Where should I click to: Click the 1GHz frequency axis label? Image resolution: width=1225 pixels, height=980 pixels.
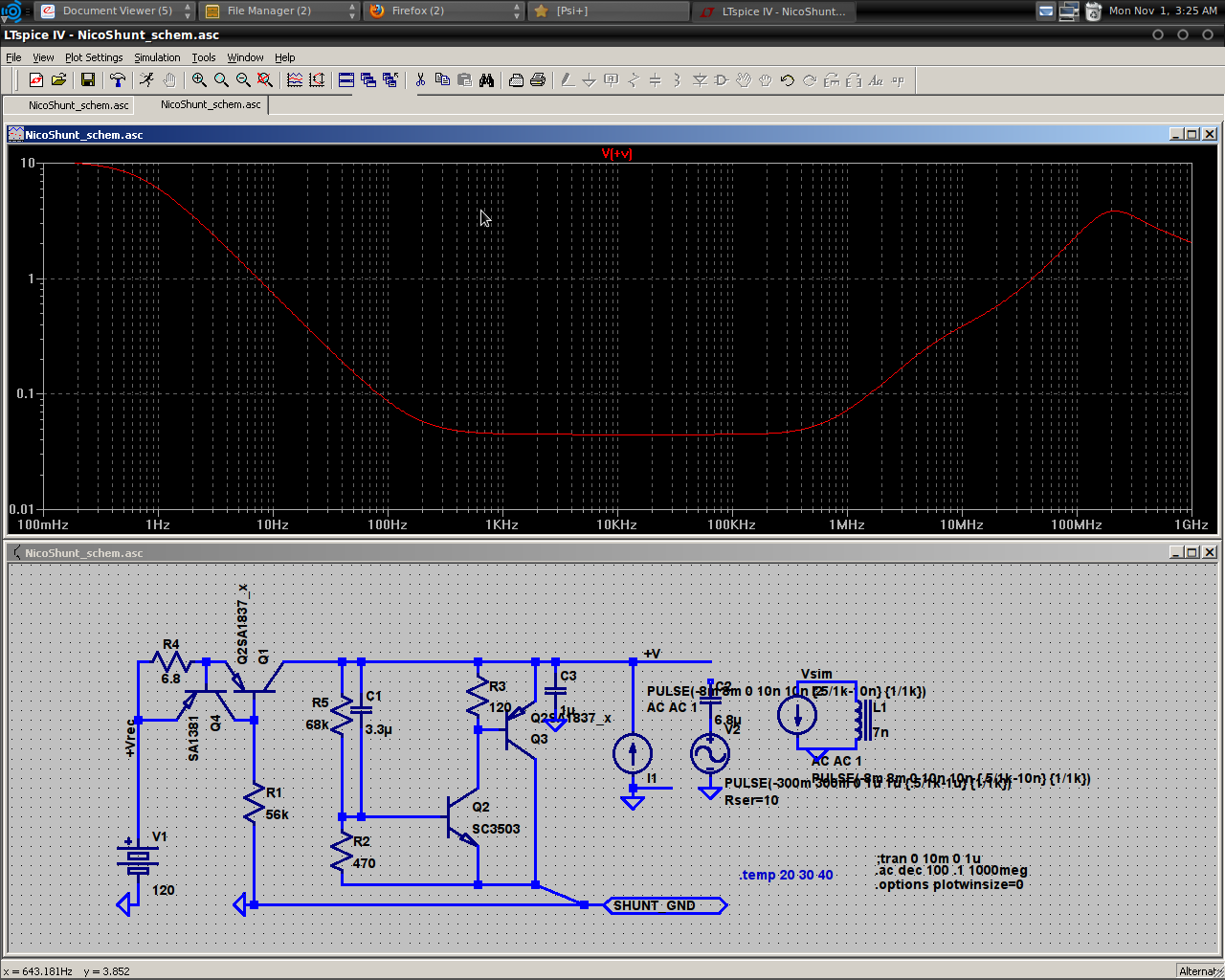[1192, 524]
